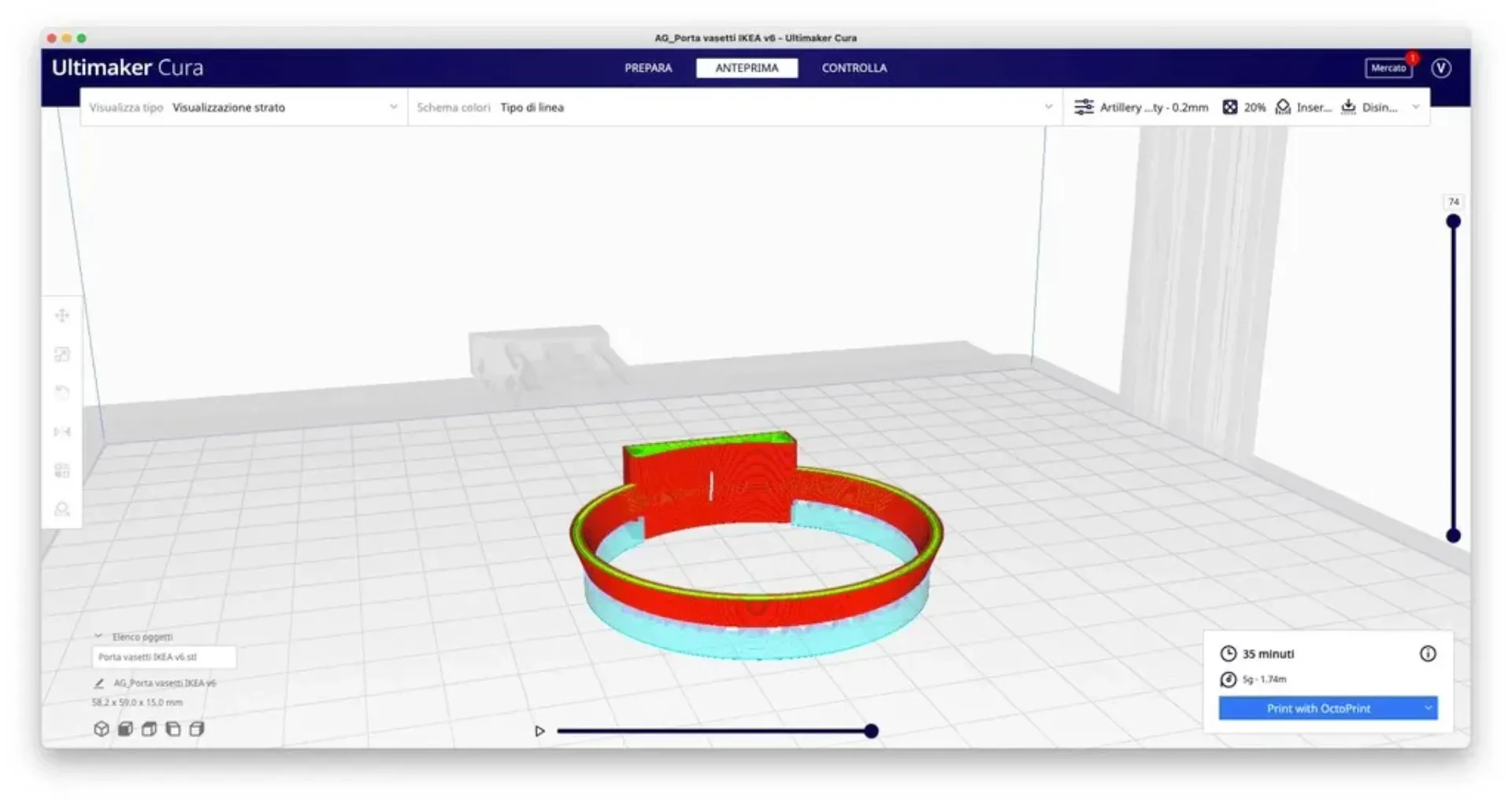Switch to right side view cube icon
1512x803 pixels.
coord(197,729)
